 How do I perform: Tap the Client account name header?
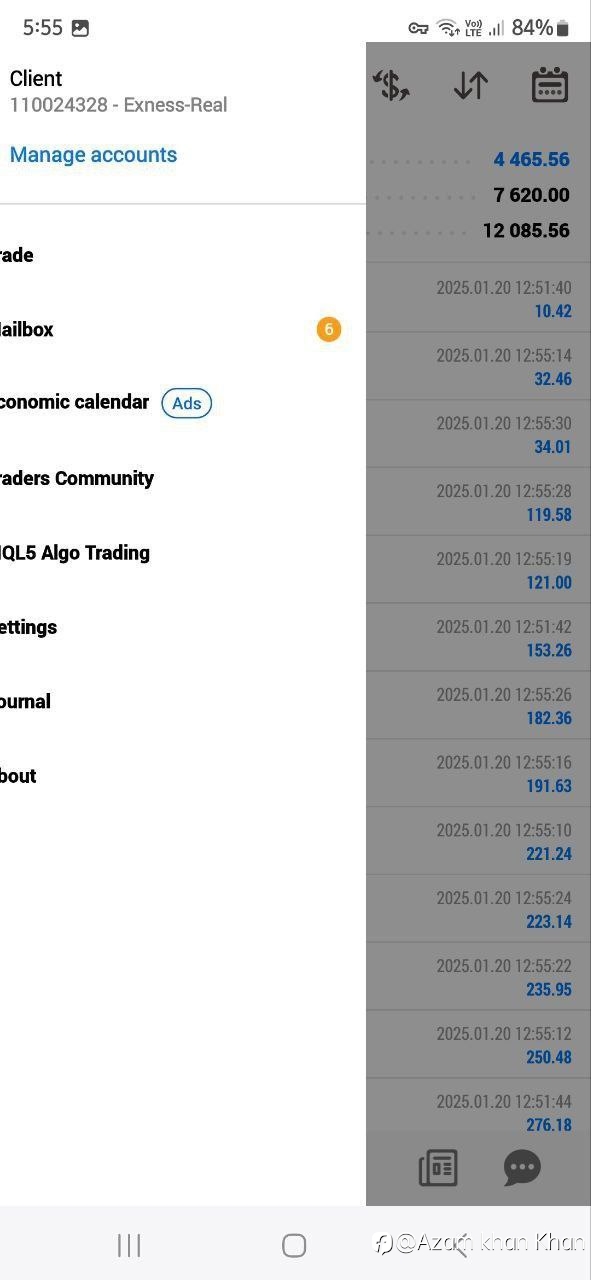(x=36, y=79)
